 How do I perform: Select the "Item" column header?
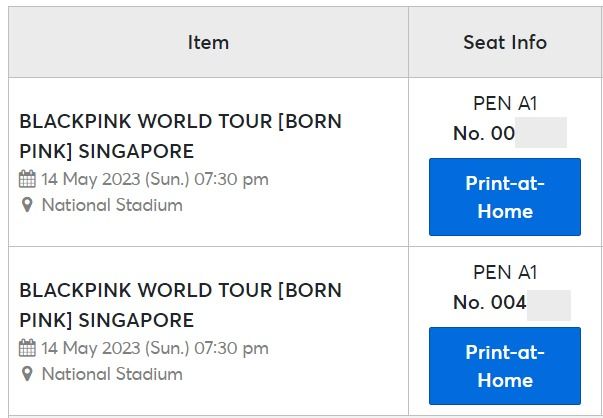(x=208, y=42)
